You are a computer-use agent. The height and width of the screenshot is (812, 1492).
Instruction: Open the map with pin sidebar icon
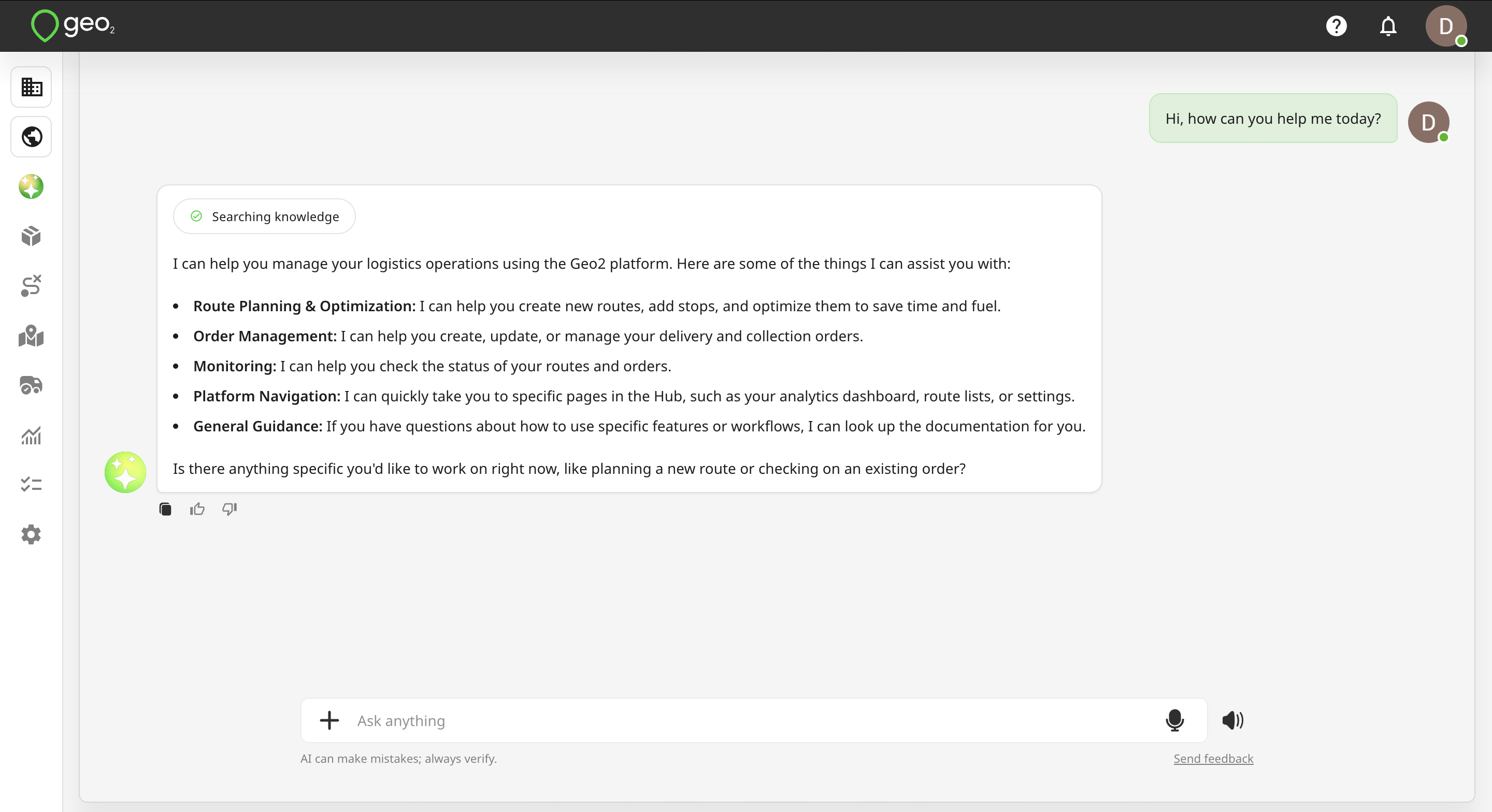(31, 336)
